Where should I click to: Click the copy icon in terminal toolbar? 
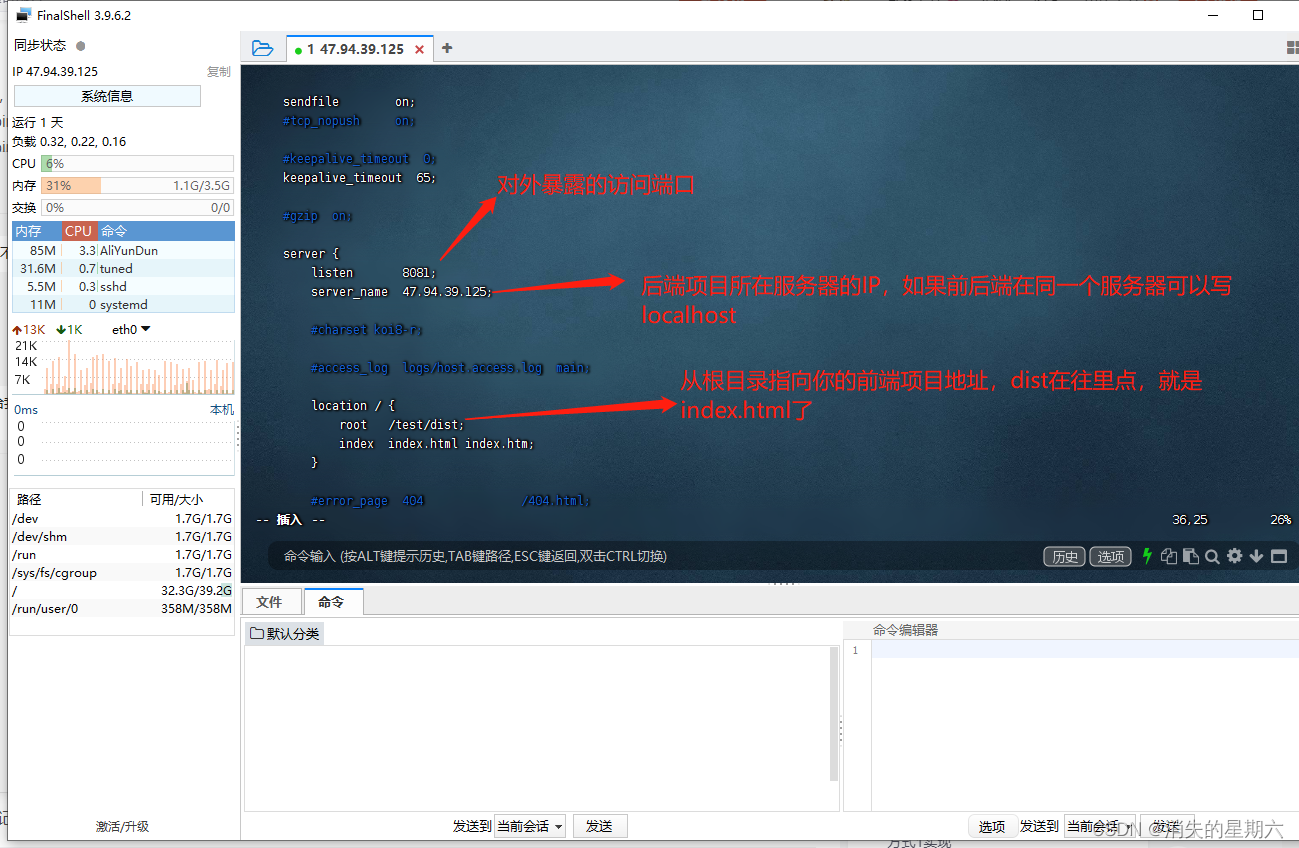(1169, 556)
